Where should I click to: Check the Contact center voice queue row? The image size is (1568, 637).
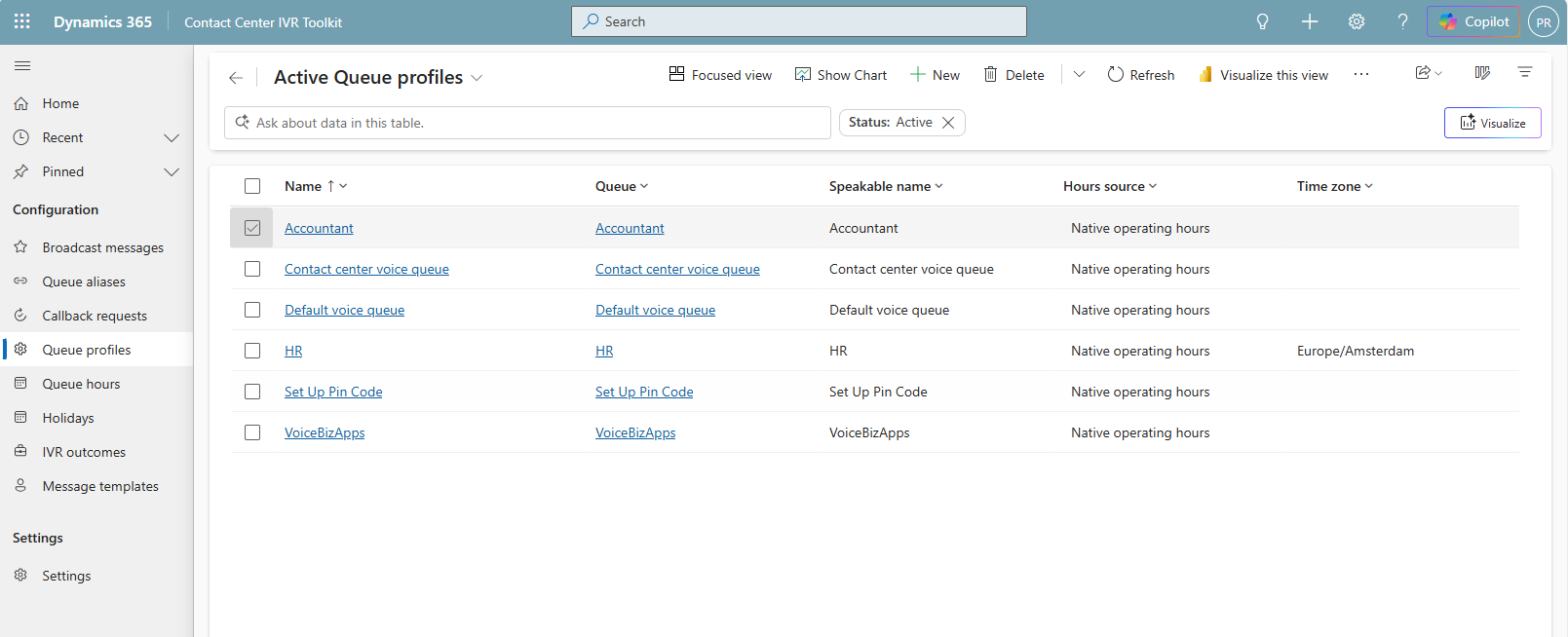click(x=252, y=269)
